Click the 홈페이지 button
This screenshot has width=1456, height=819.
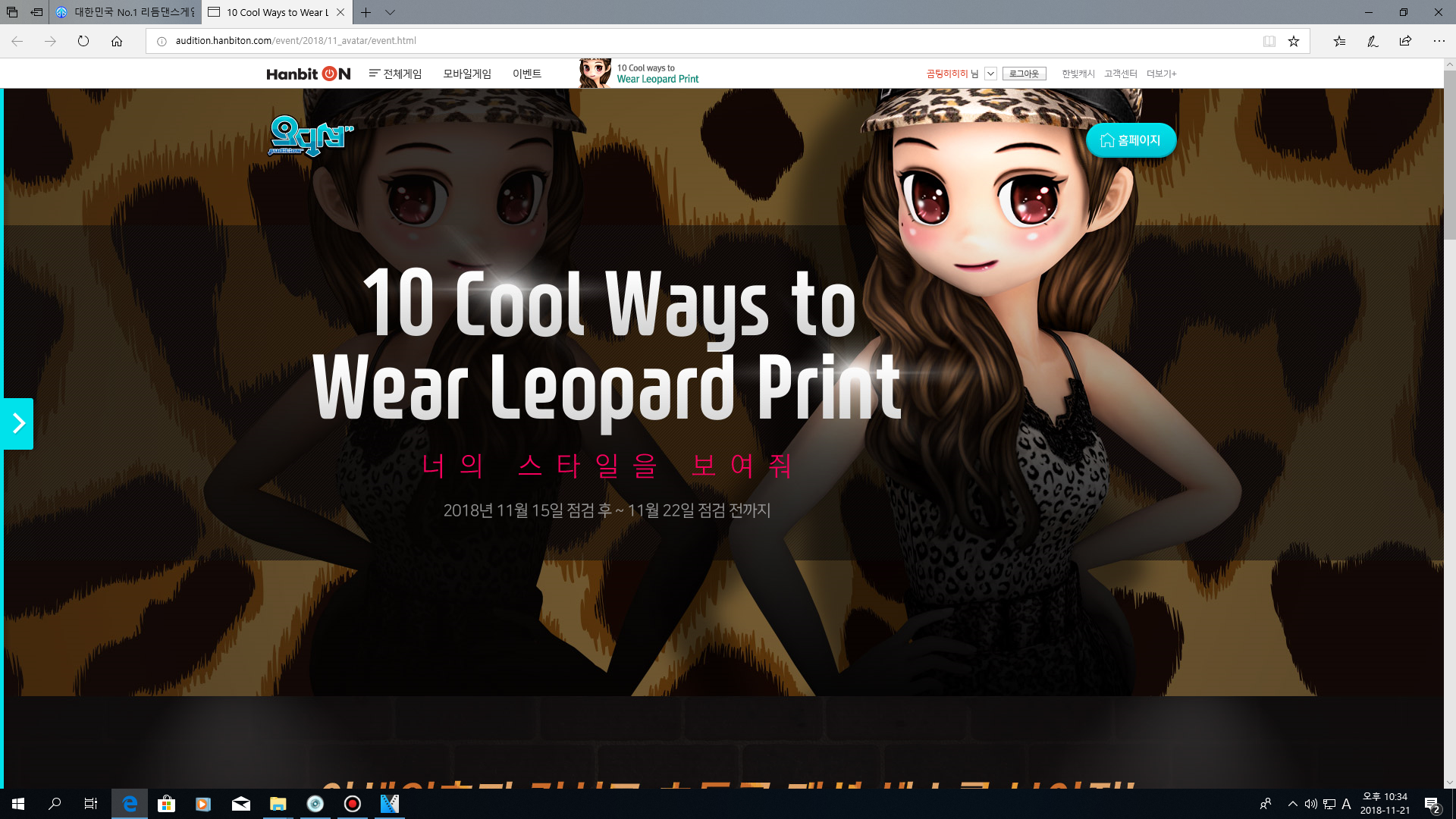1131,140
